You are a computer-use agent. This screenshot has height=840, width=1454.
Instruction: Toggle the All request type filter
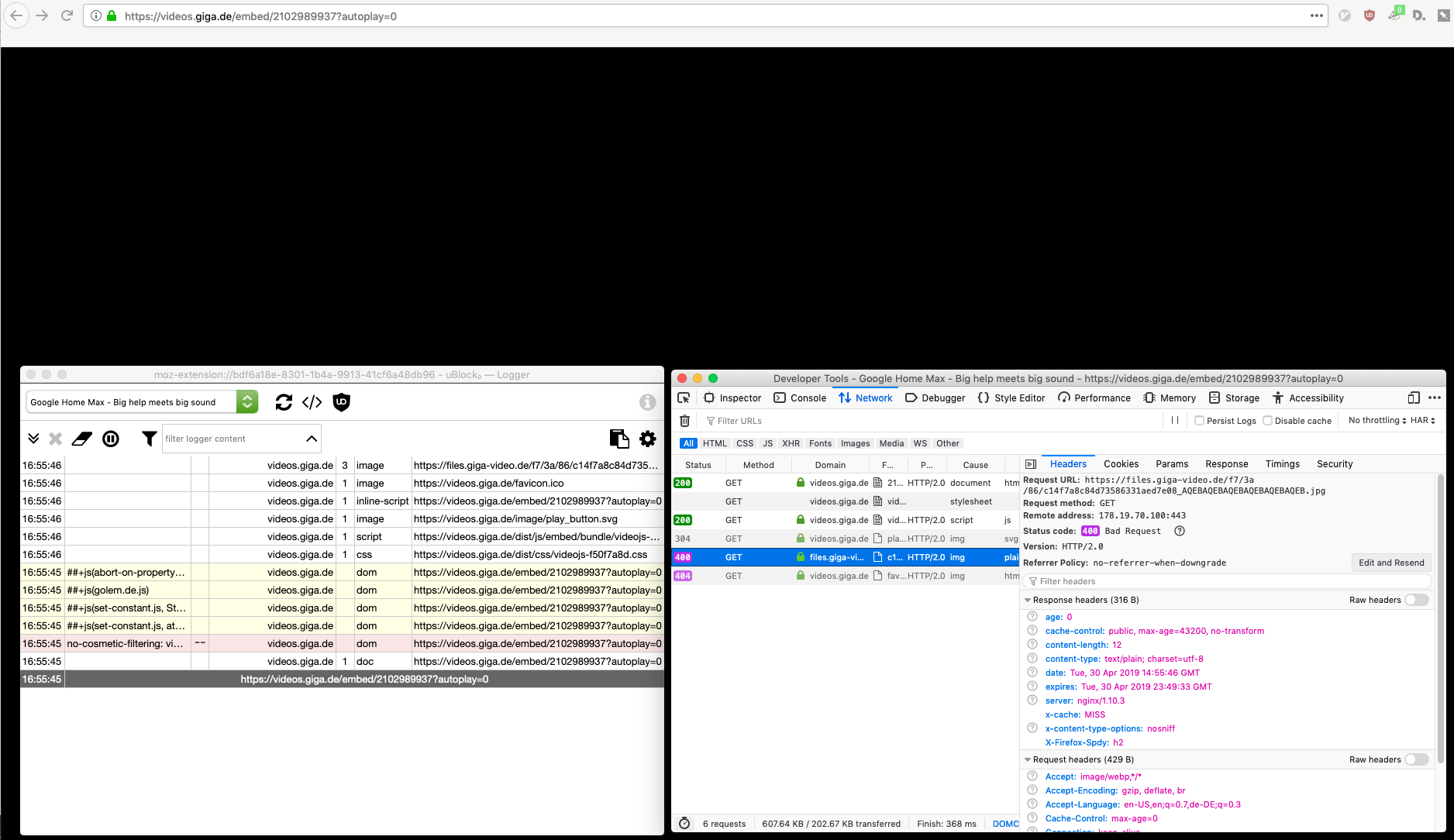[x=688, y=443]
